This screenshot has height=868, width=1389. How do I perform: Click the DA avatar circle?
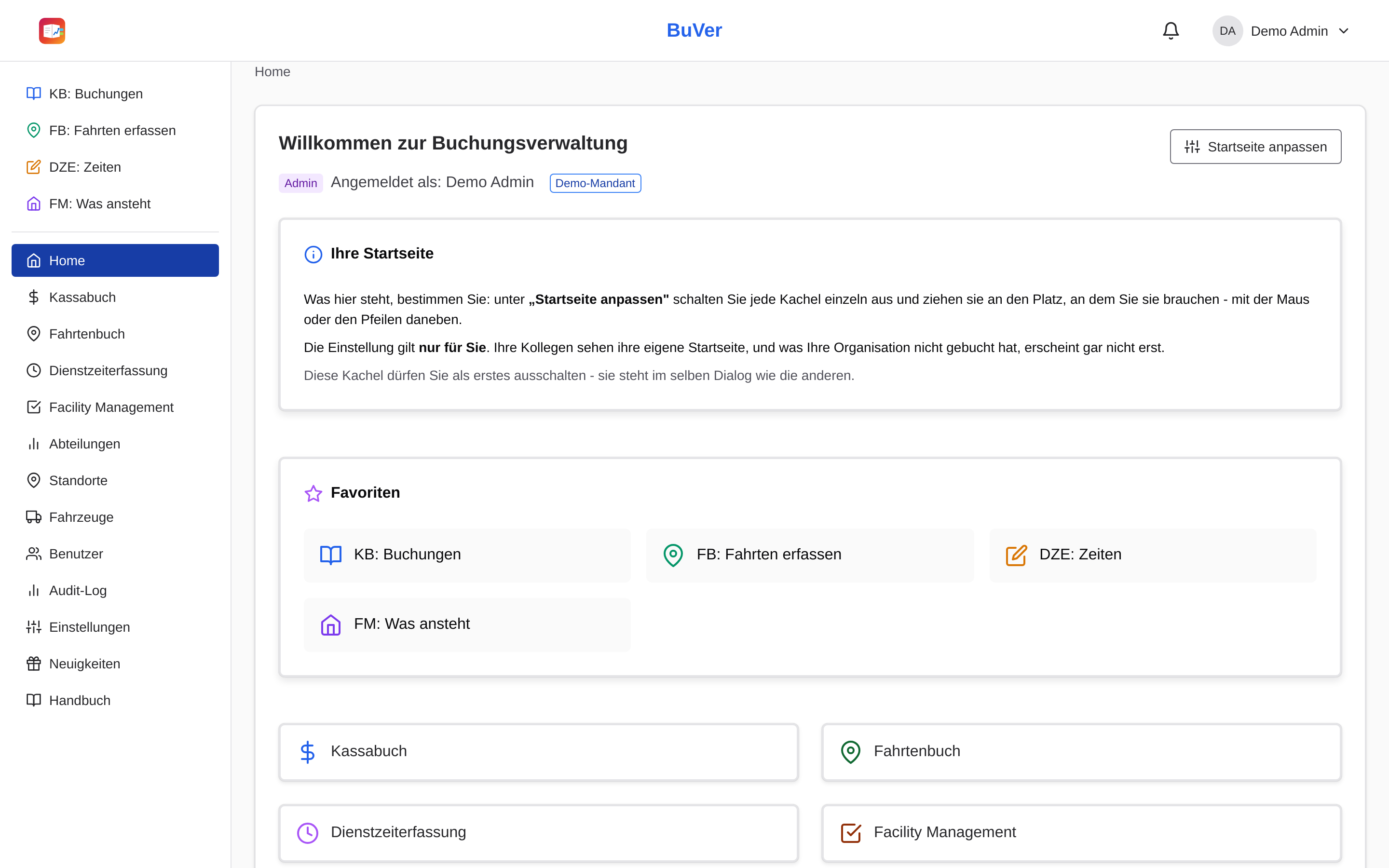click(1227, 30)
